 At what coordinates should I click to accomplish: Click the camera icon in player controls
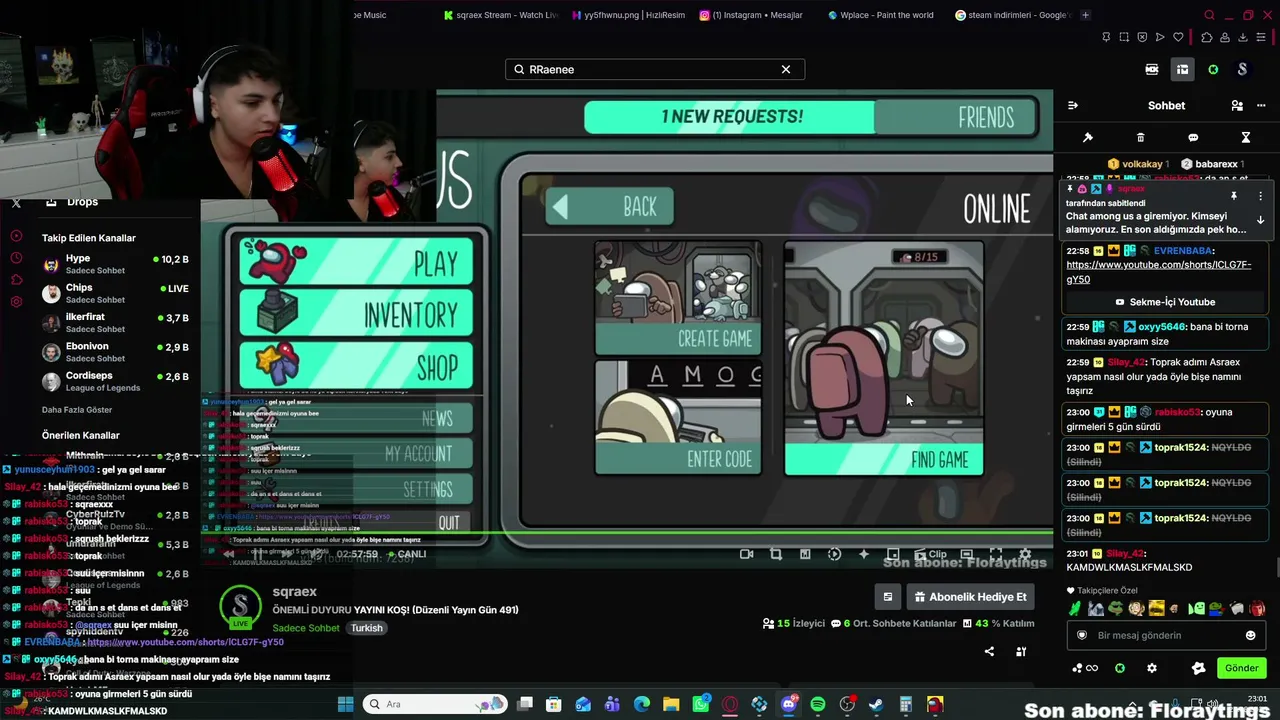pos(746,554)
